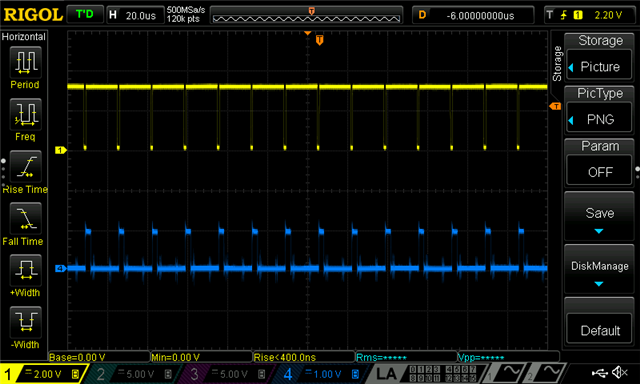Select the -Width measurement icon
This screenshot has width=640, height=384.
pos(25,322)
